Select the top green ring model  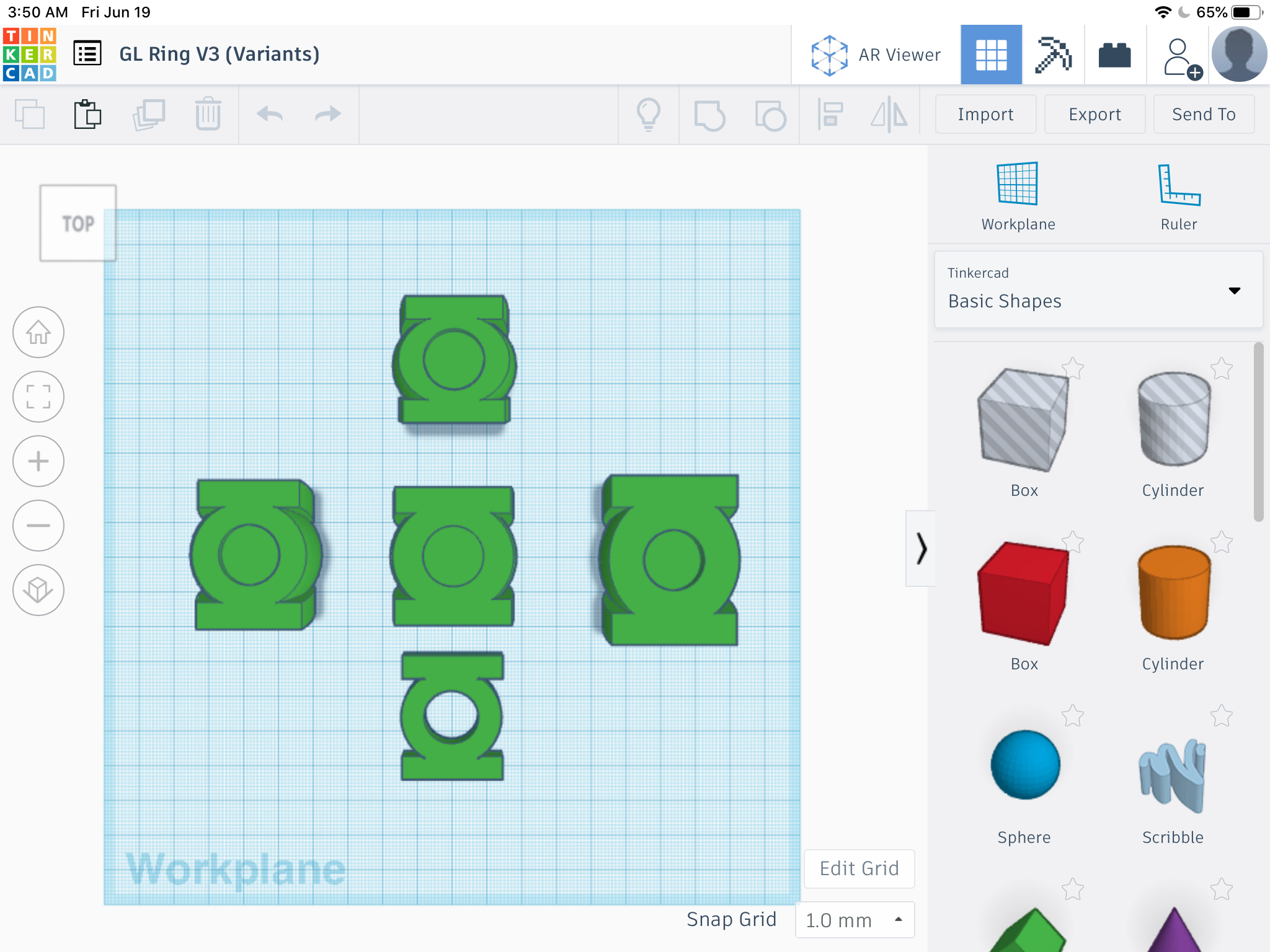[x=453, y=359]
